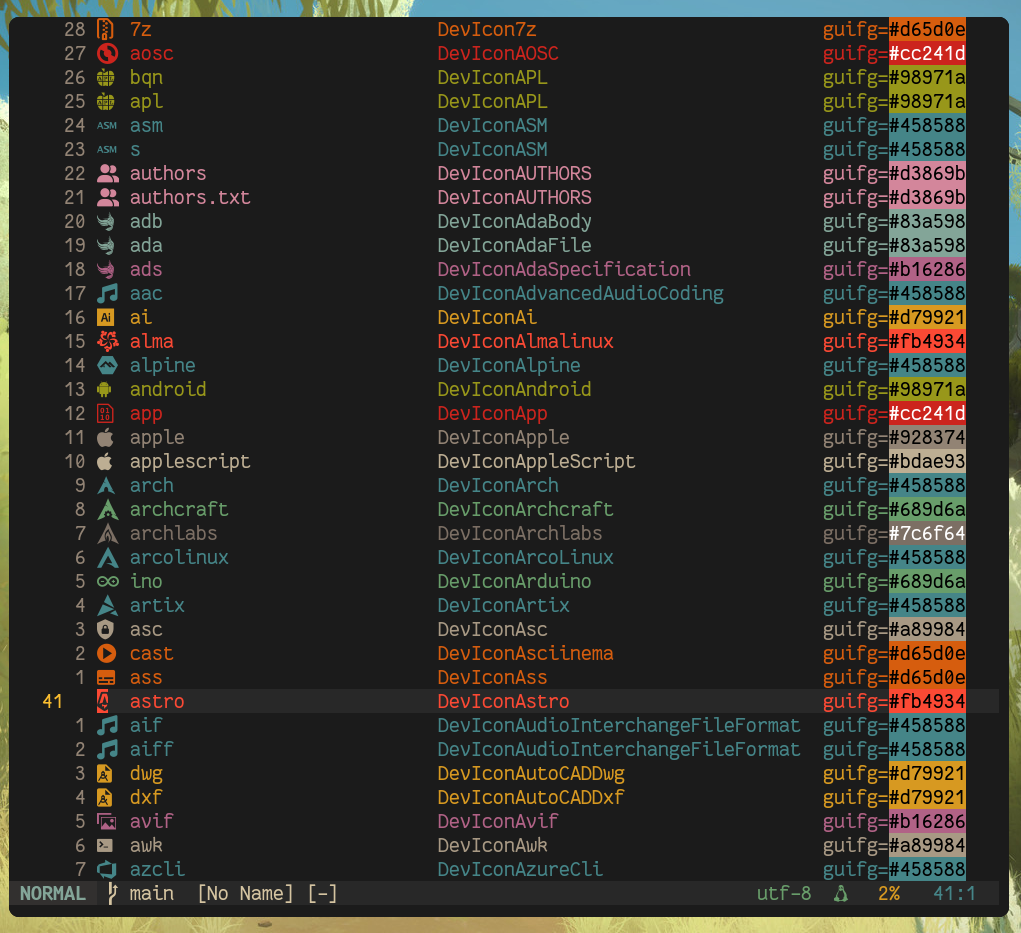Click the #d79921 yellow swatch for ai

click(x=927, y=318)
